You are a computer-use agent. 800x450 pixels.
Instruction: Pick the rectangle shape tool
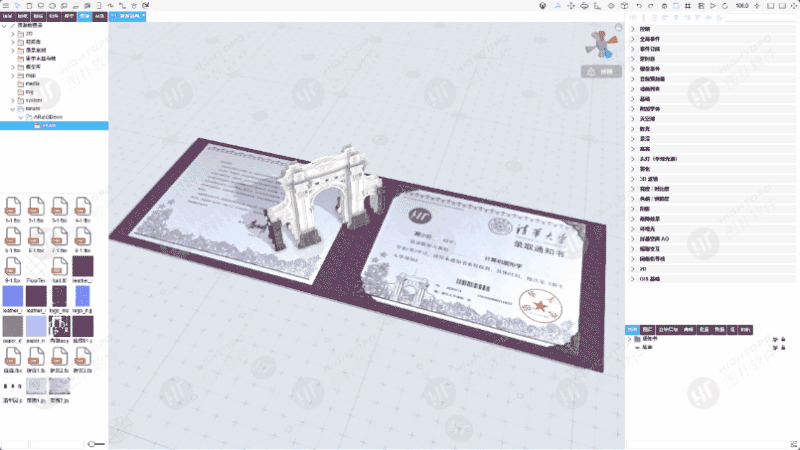pyautogui.click(x=29, y=6)
